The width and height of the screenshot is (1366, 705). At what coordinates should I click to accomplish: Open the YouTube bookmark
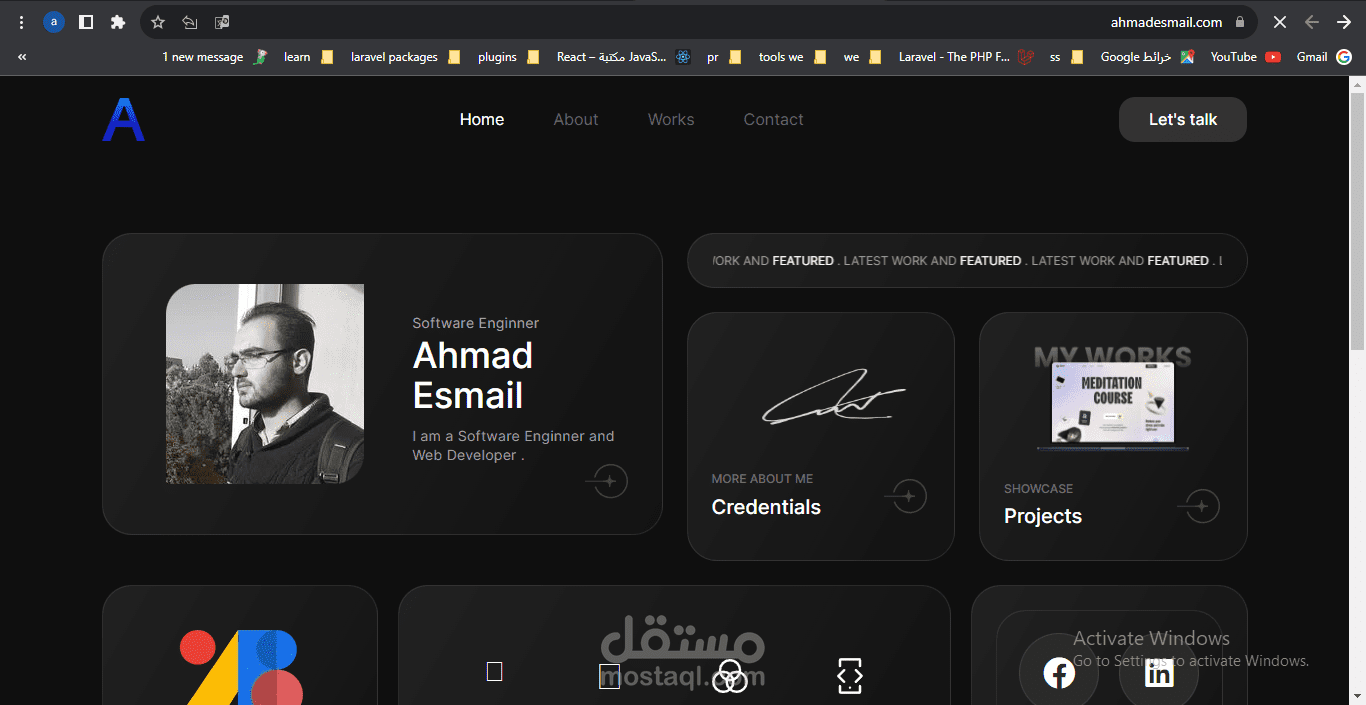(x=1245, y=57)
